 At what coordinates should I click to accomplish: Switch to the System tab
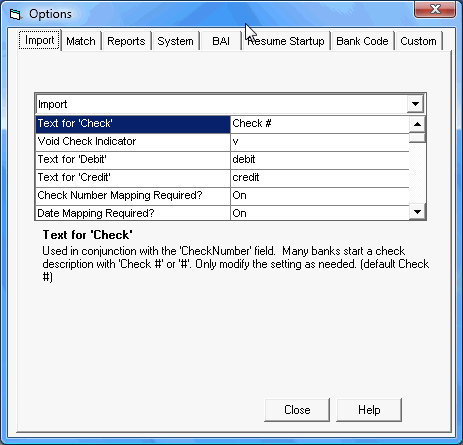pyautogui.click(x=175, y=41)
